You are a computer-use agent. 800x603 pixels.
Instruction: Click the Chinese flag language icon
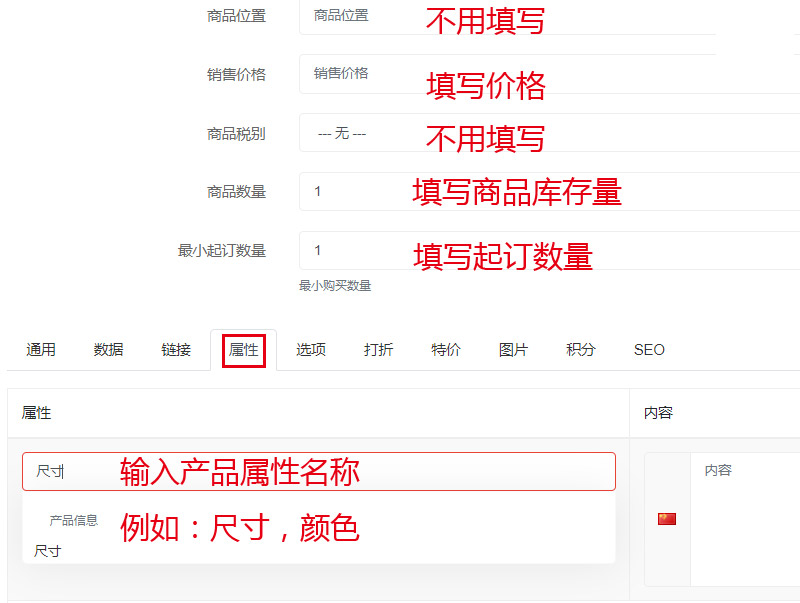[666, 519]
